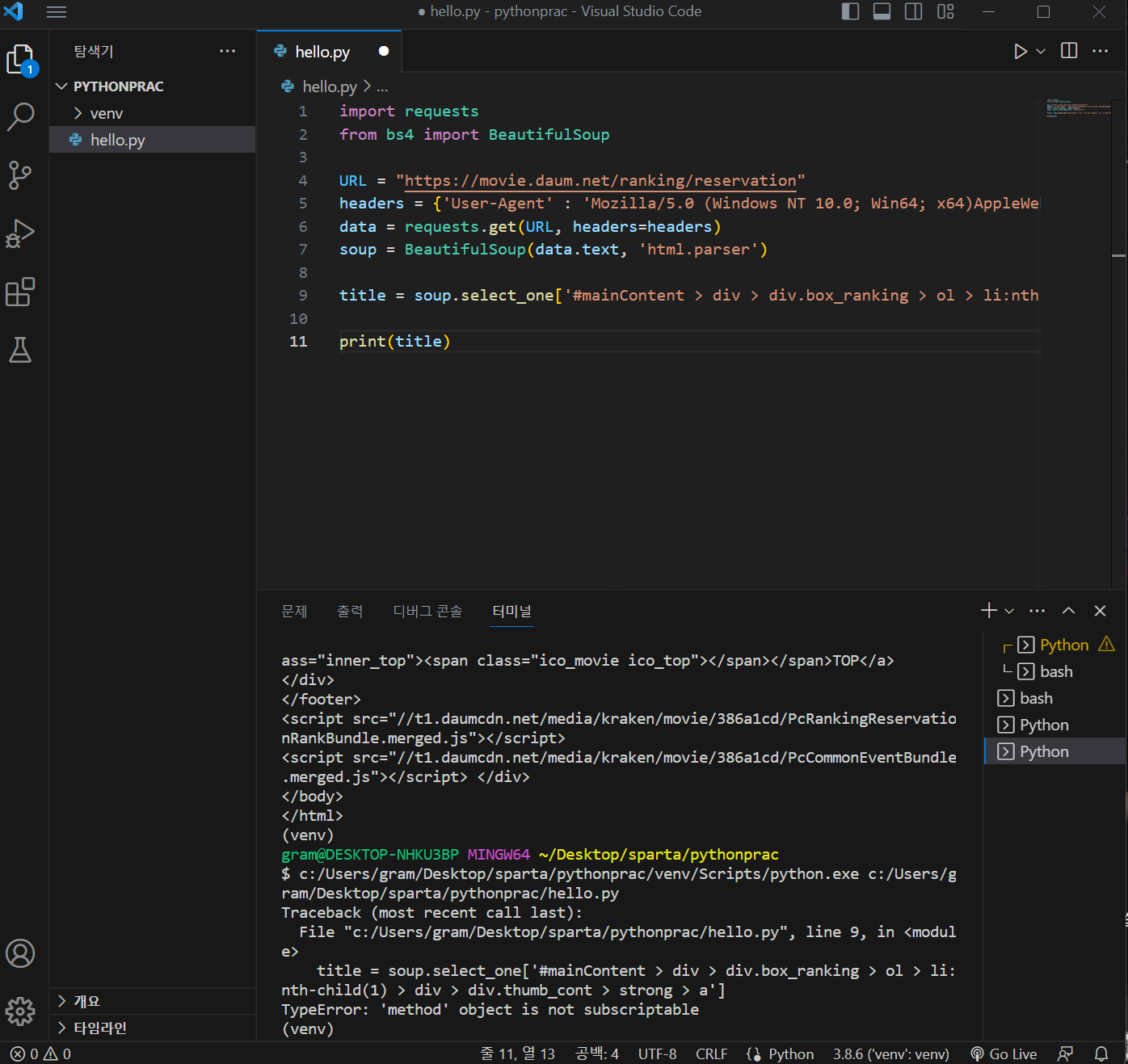Click the import requests line
The width and height of the screenshot is (1128, 1064).
pos(409,111)
